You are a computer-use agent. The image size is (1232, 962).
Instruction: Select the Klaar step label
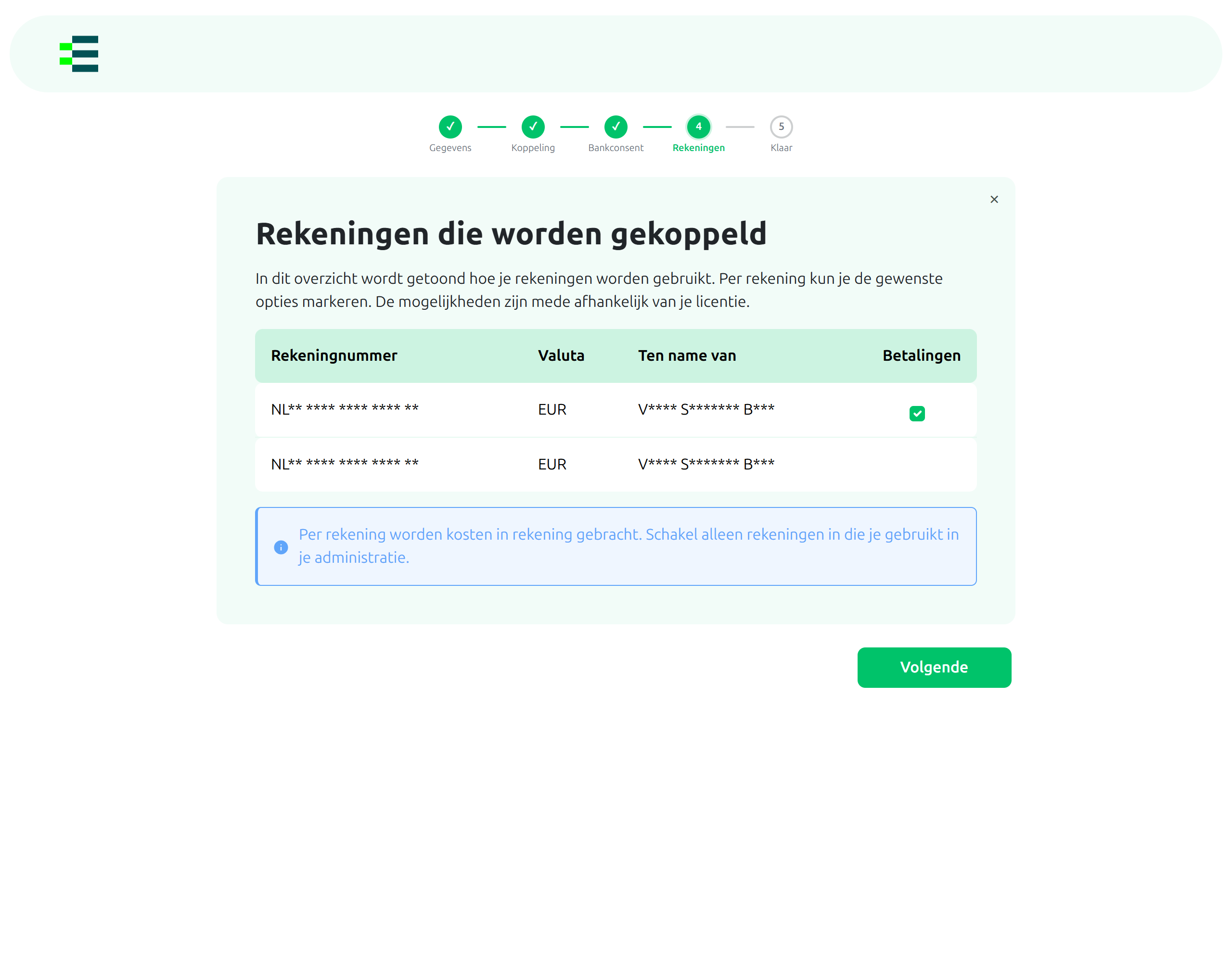pos(781,148)
